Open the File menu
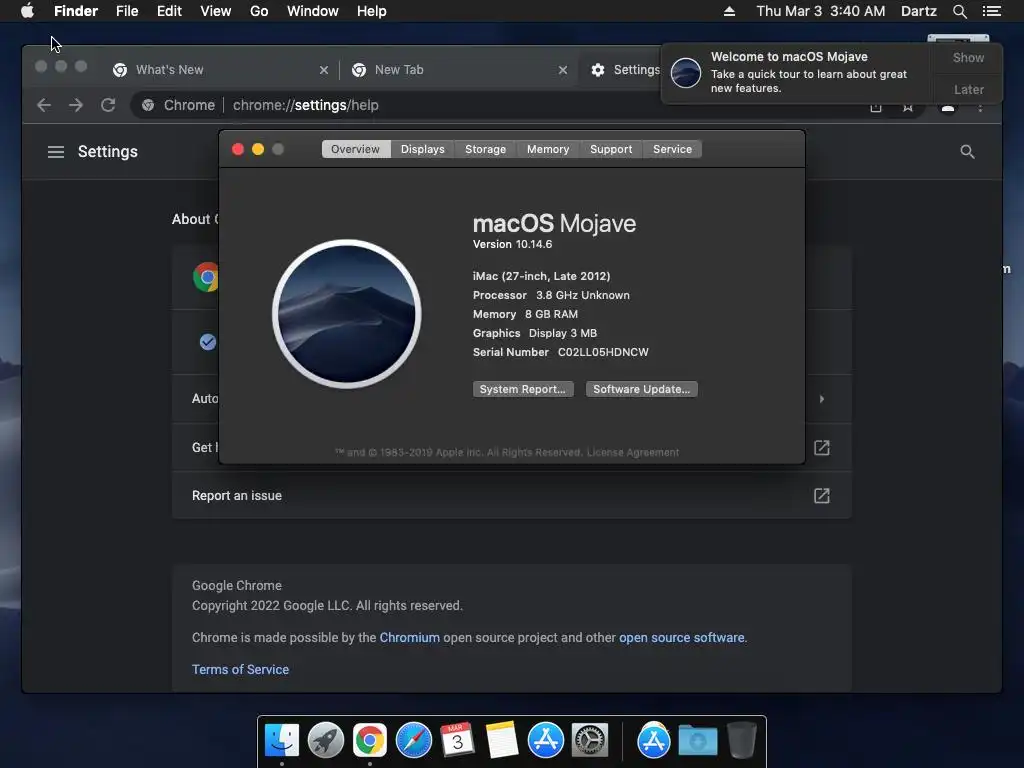Viewport: 1024px width, 768px height. pos(127,11)
